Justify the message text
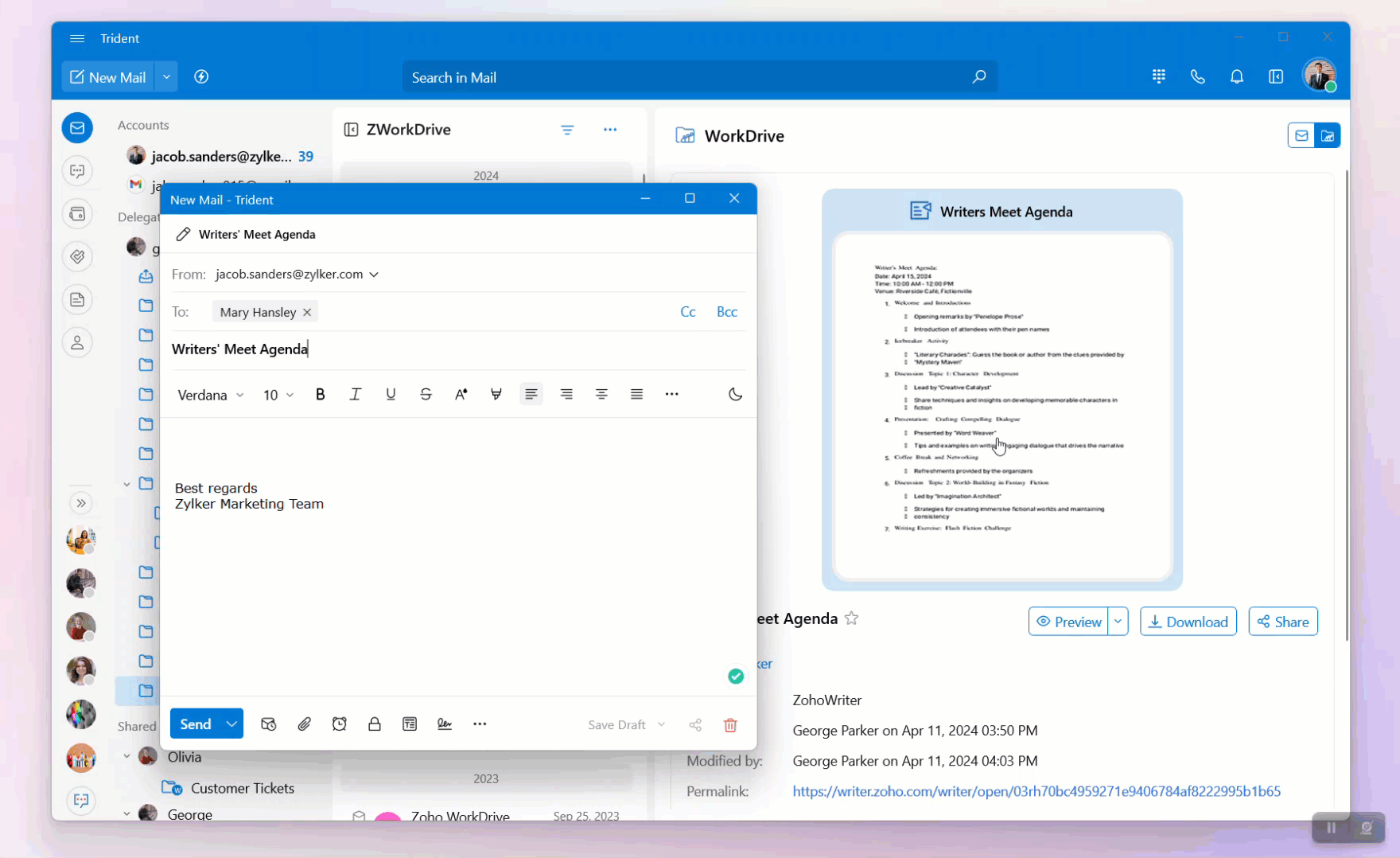Image resolution: width=1400 pixels, height=858 pixels. 636,395
